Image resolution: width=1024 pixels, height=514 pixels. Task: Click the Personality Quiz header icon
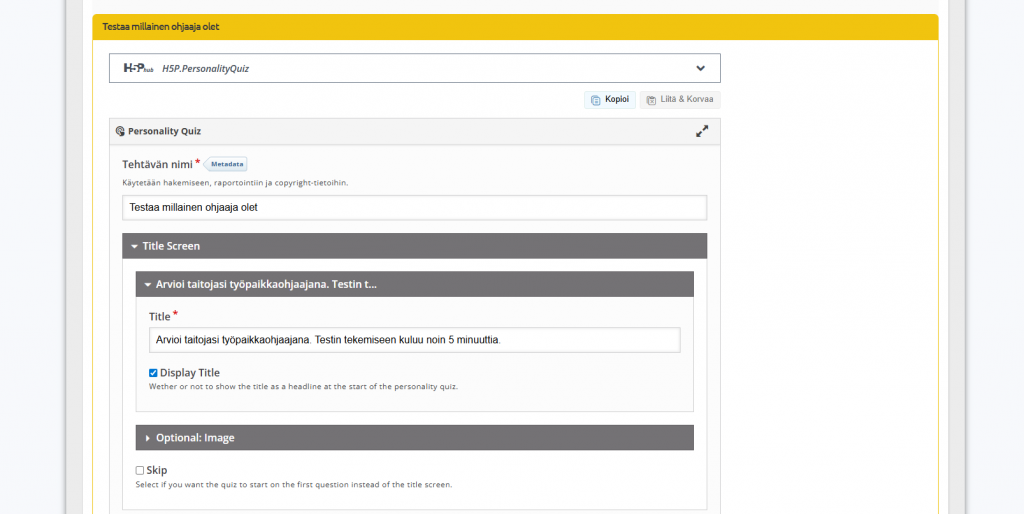(120, 131)
